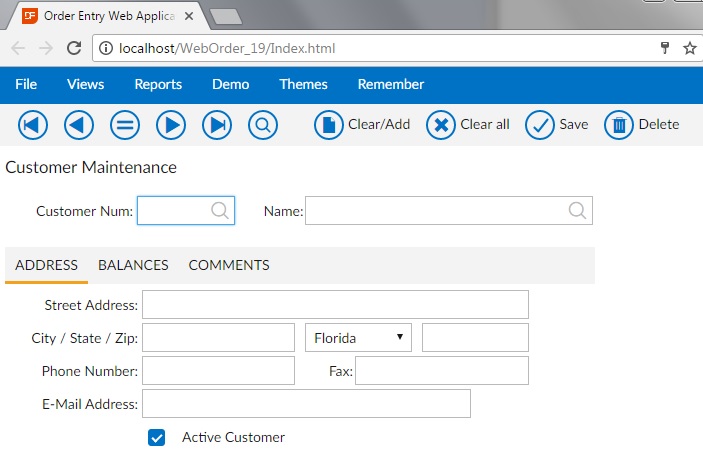The height and width of the screenshot is (453, 703).
Task: Bookmark this page with the star
Action: tap(690, 48)
